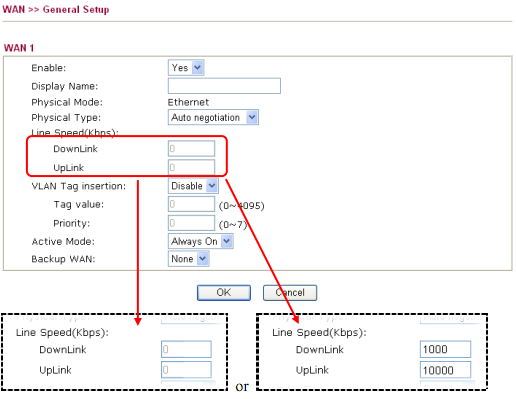Click the Active Mode label
The image size is (516, 399).
(63, 241)
